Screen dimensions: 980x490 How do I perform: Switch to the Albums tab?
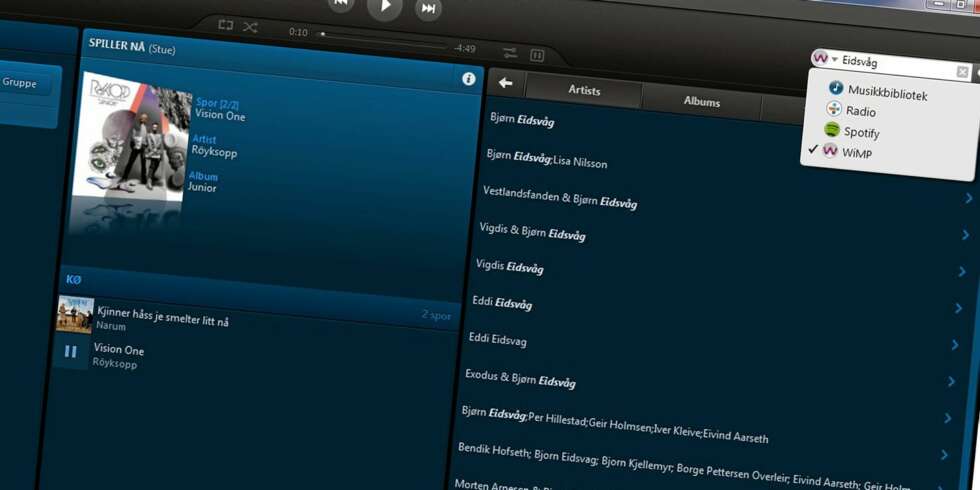click(x=701, y=102)
